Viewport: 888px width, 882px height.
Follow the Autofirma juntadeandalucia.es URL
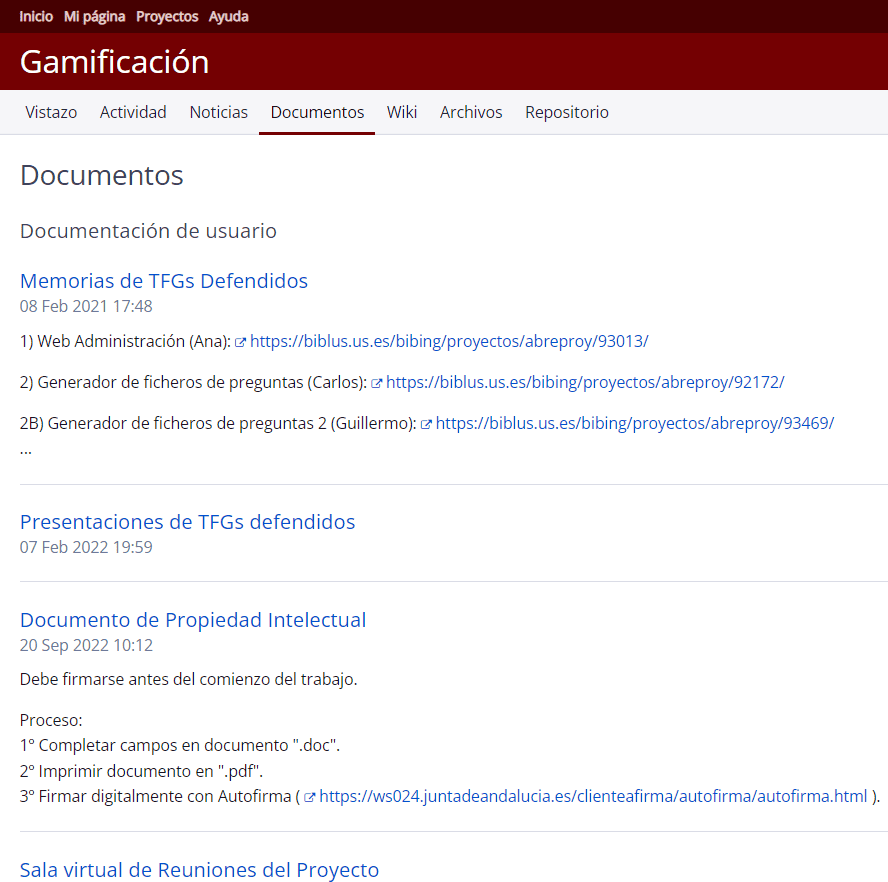(593, 797)
